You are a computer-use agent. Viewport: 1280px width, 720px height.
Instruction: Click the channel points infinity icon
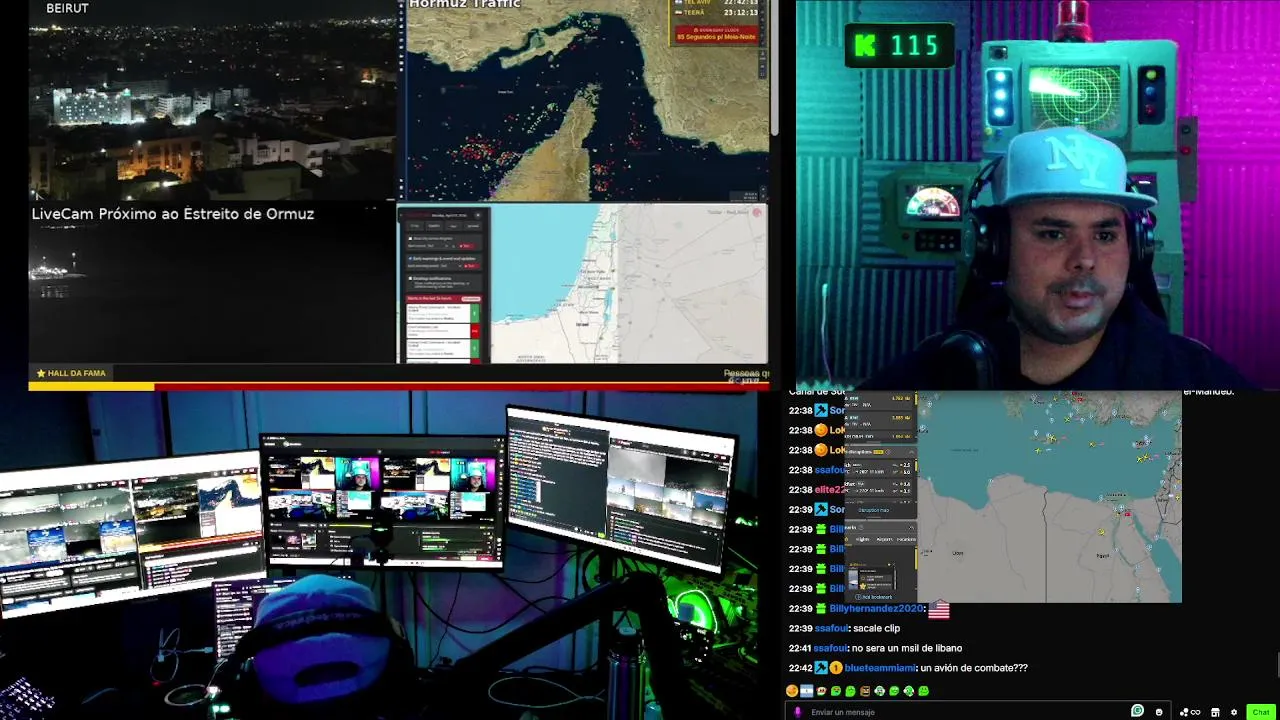click(x=1195, y=712)
